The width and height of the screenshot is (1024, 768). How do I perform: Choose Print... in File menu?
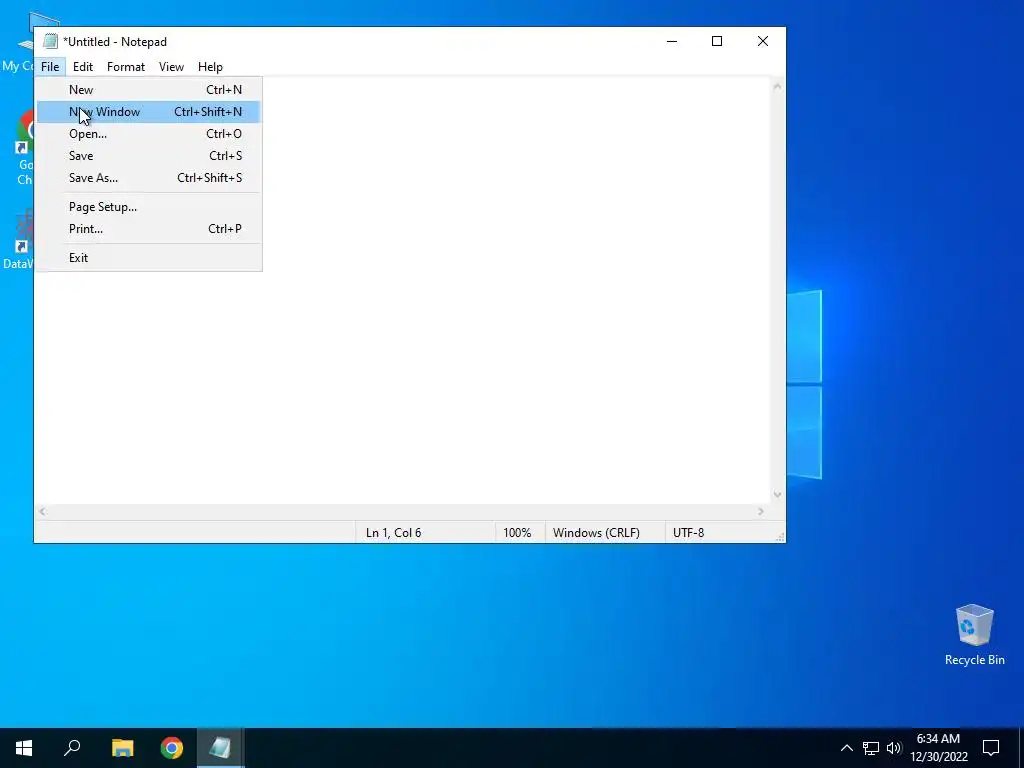[149, 229]
